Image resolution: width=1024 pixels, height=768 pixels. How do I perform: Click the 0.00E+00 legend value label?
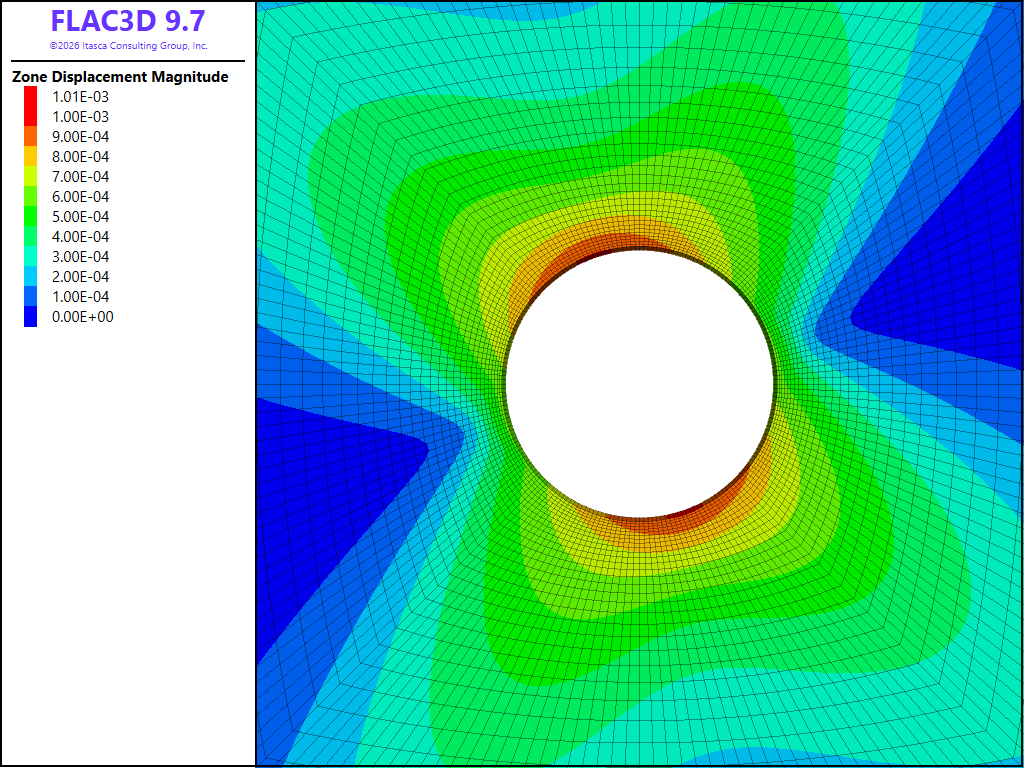coord(82,317)
